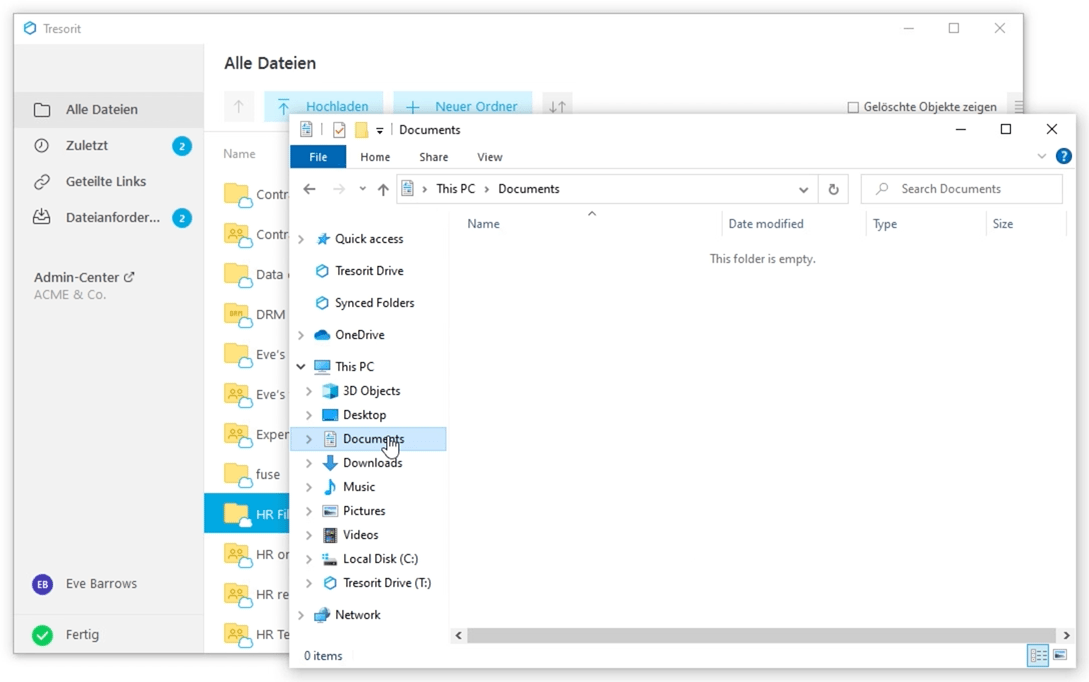Image resolution: width=1089 pixels, height=682 pixels.
Task: Select Downloads in navigation pane
Action: click(x=372, y=463)
